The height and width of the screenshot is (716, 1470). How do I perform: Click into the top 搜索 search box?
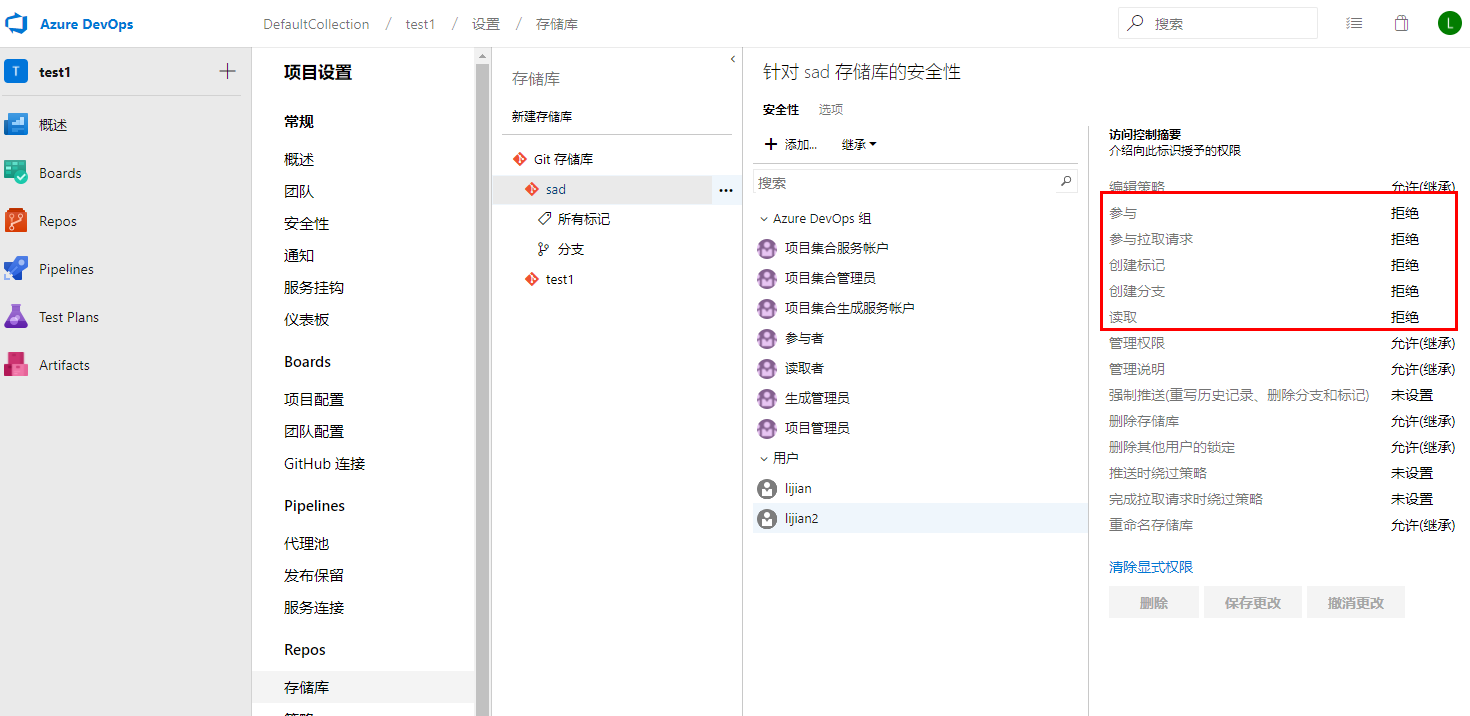tap(1218, 23)
